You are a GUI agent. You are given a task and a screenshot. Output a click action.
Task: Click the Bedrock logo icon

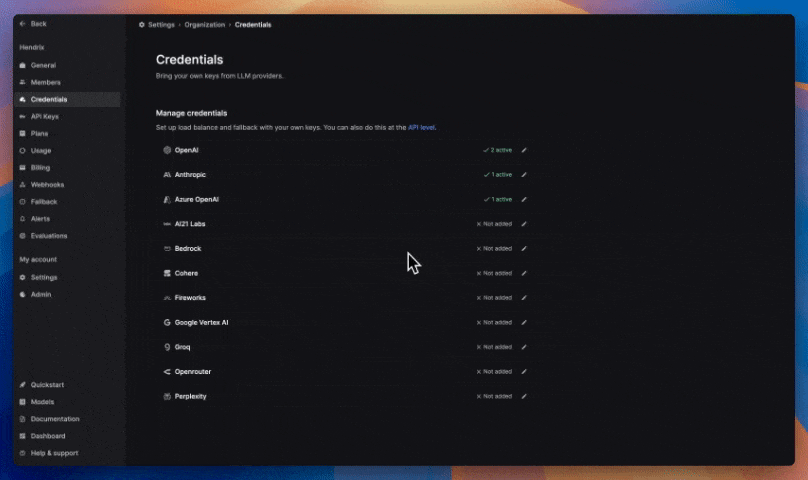click(x=167, y=249)
